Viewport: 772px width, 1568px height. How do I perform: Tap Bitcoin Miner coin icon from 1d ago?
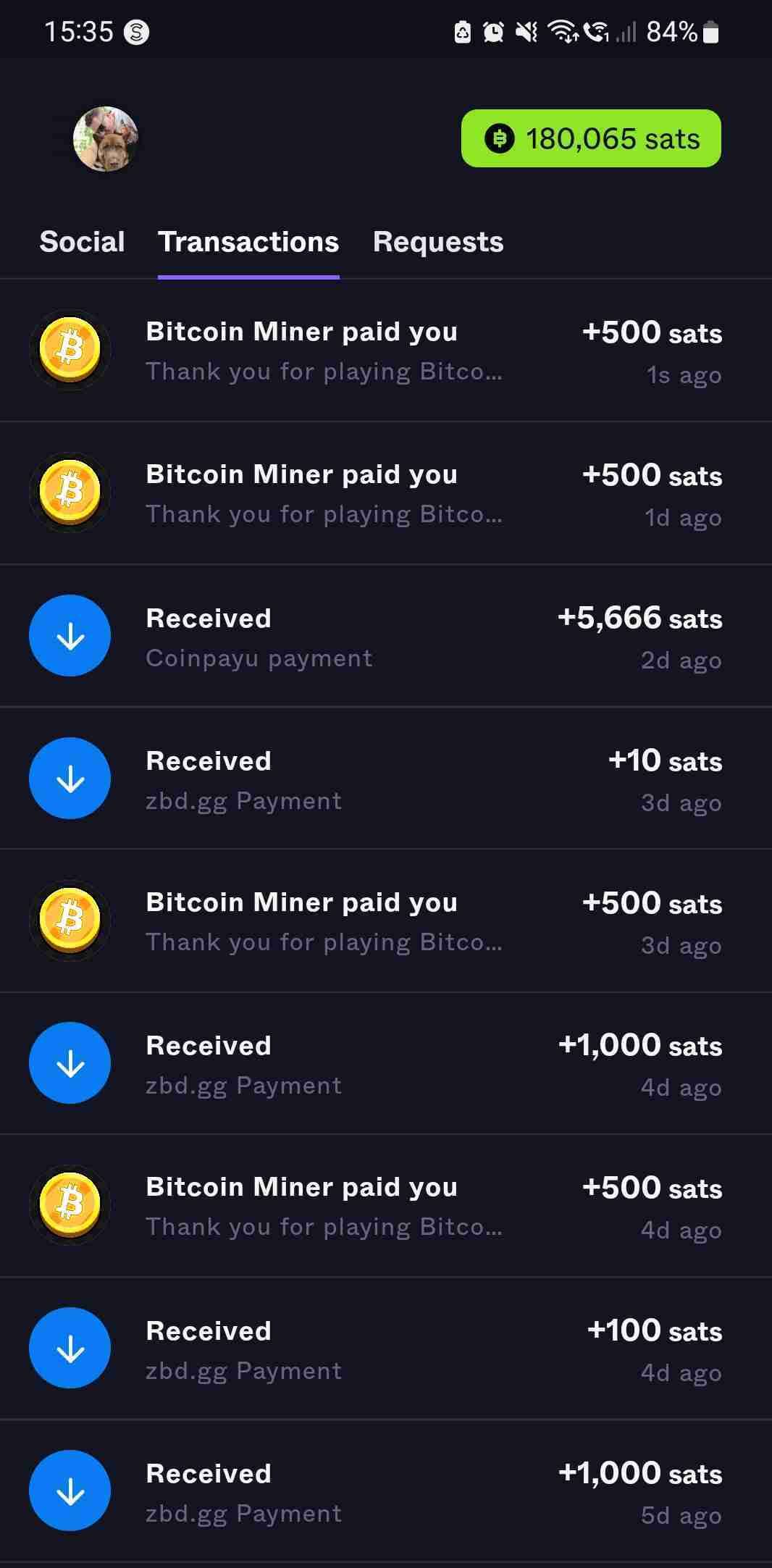pyautogui.click(x=70, y=492)
